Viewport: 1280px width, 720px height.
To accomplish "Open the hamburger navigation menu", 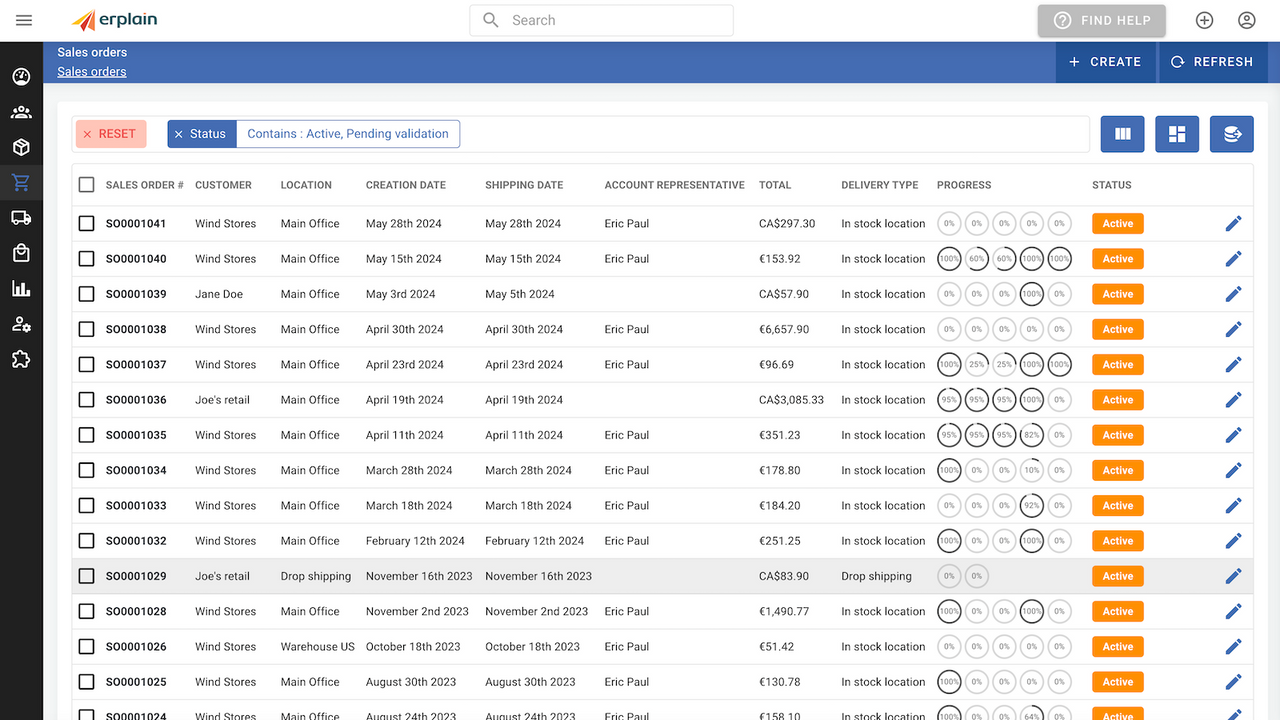I will tap(24, 20).
